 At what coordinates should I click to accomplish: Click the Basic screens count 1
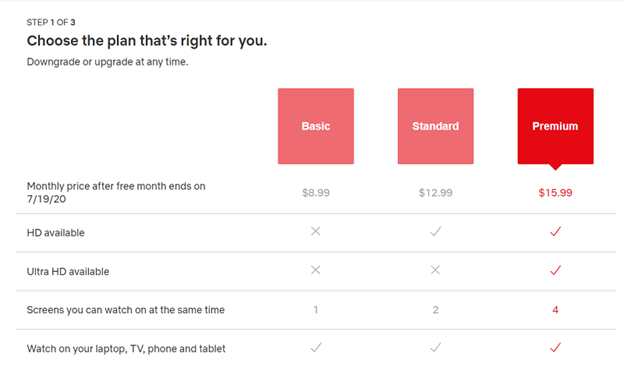316,310
